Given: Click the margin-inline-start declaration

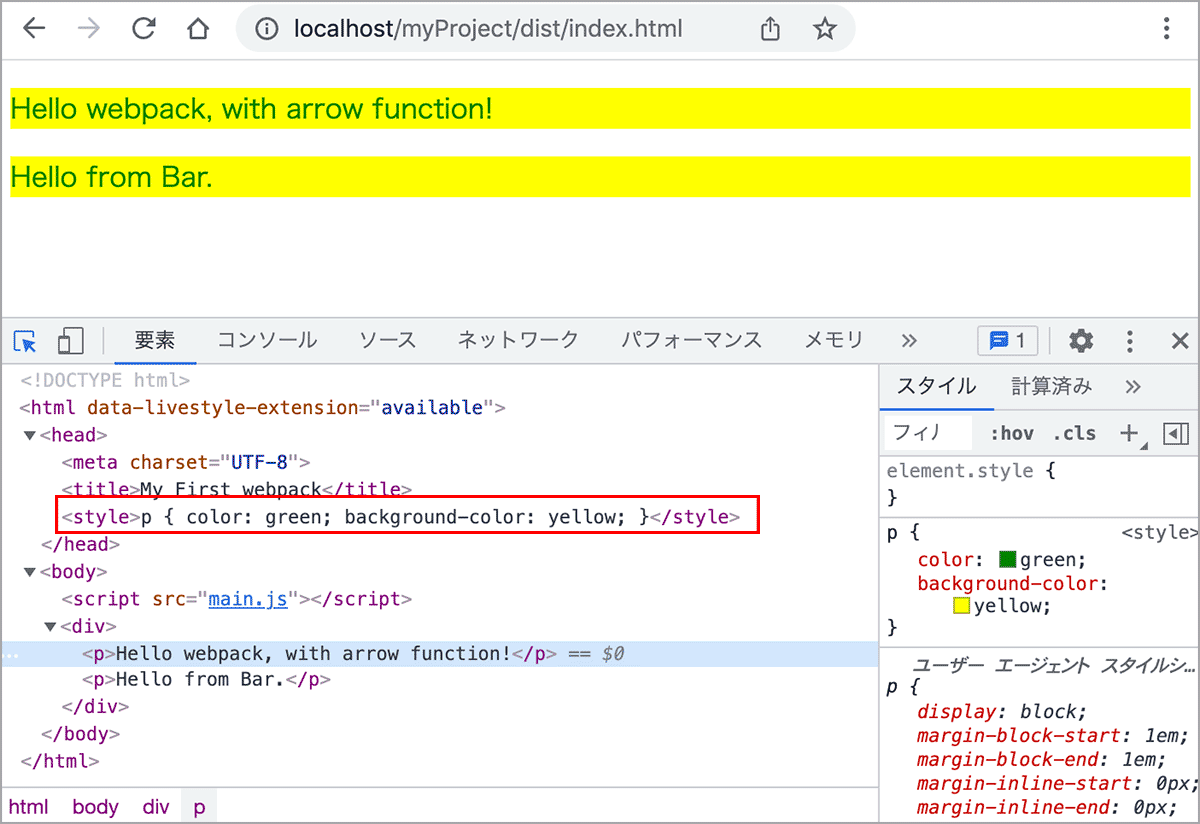Looking at the screenshot, I should tap(1057, 784).
